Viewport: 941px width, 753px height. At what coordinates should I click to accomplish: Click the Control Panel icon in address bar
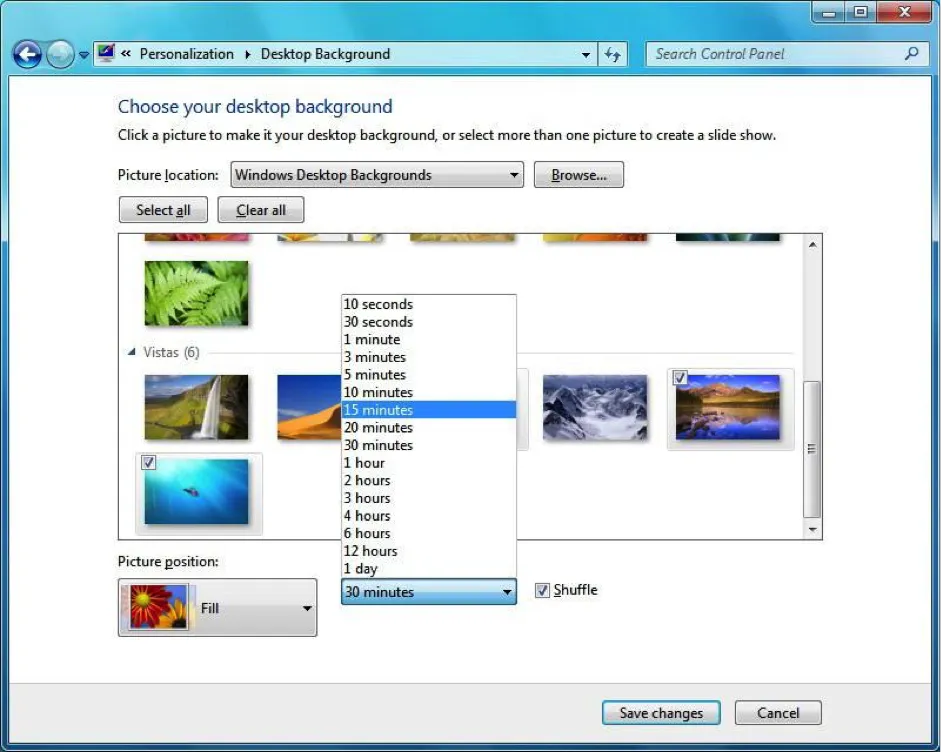pyautogui.click(x=106, y=54)
